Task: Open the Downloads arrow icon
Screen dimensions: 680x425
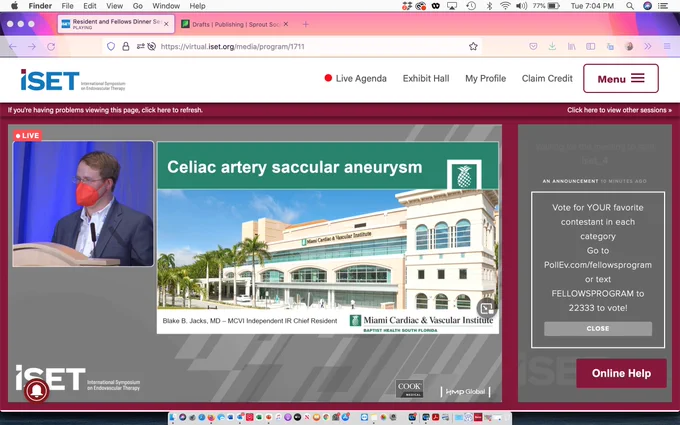Action: [552, 46]
